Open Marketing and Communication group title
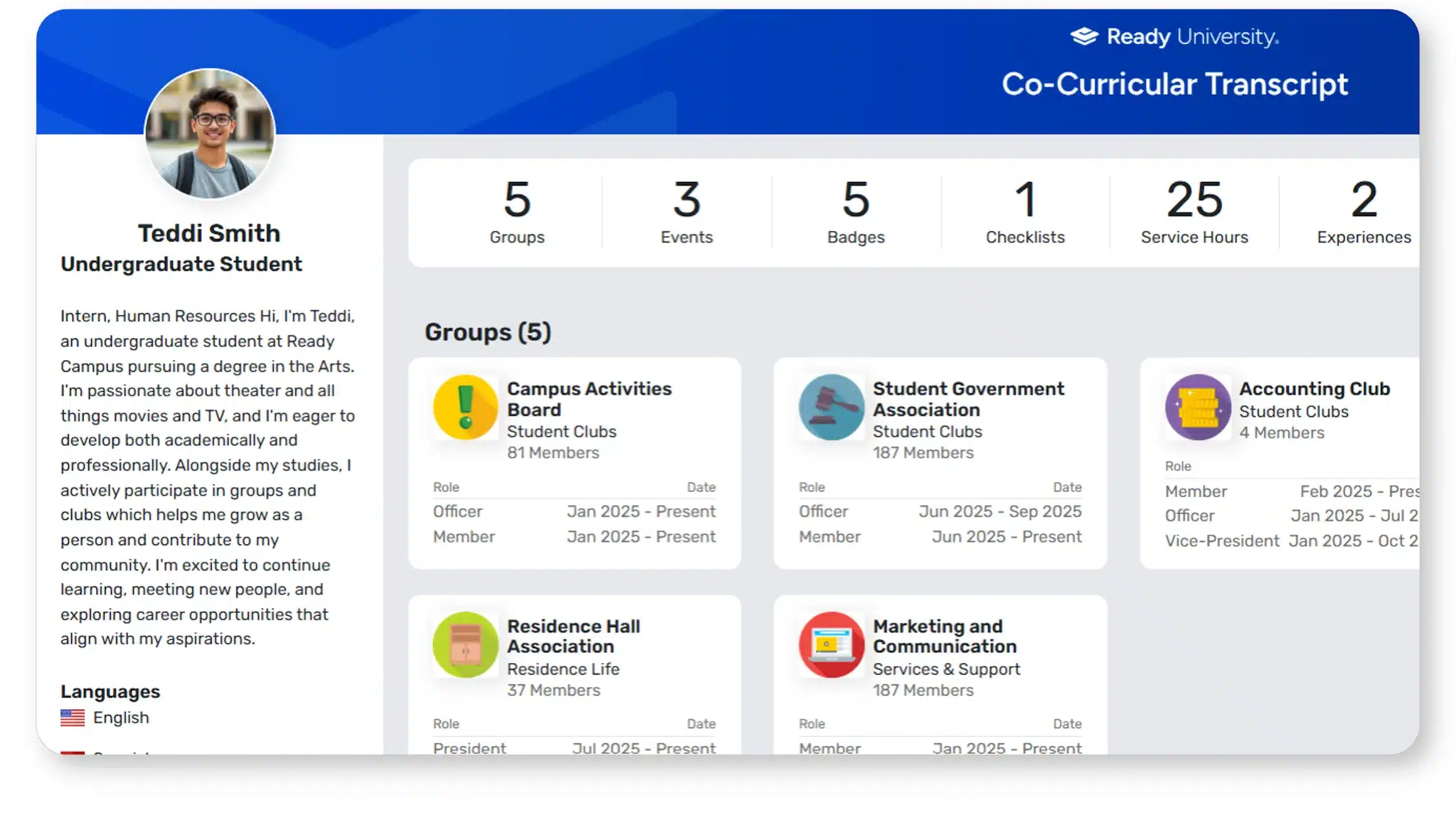 click(945, 636)
